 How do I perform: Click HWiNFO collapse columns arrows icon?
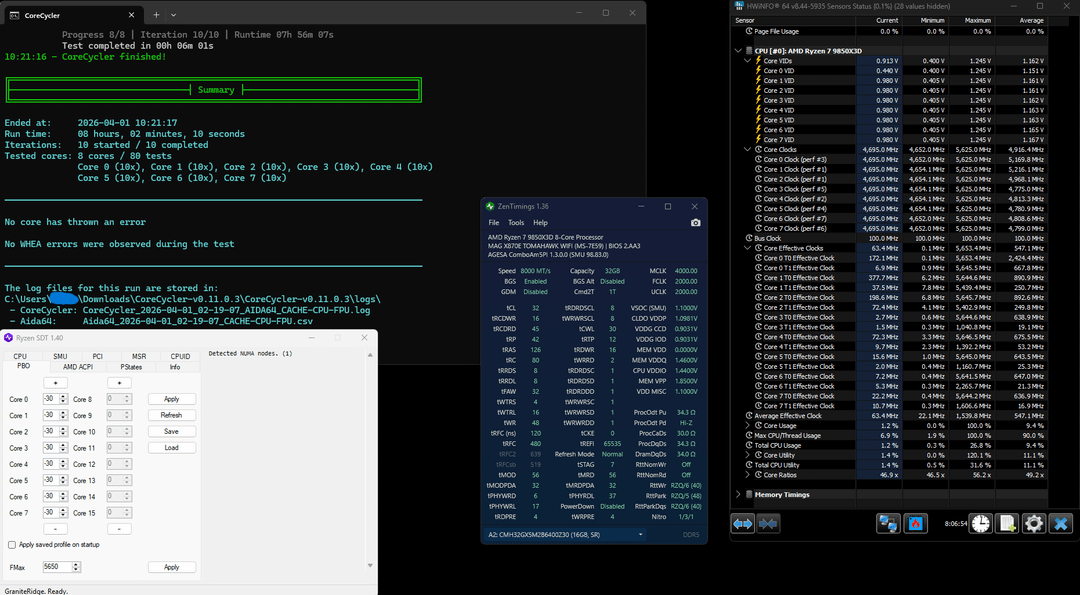768,523
